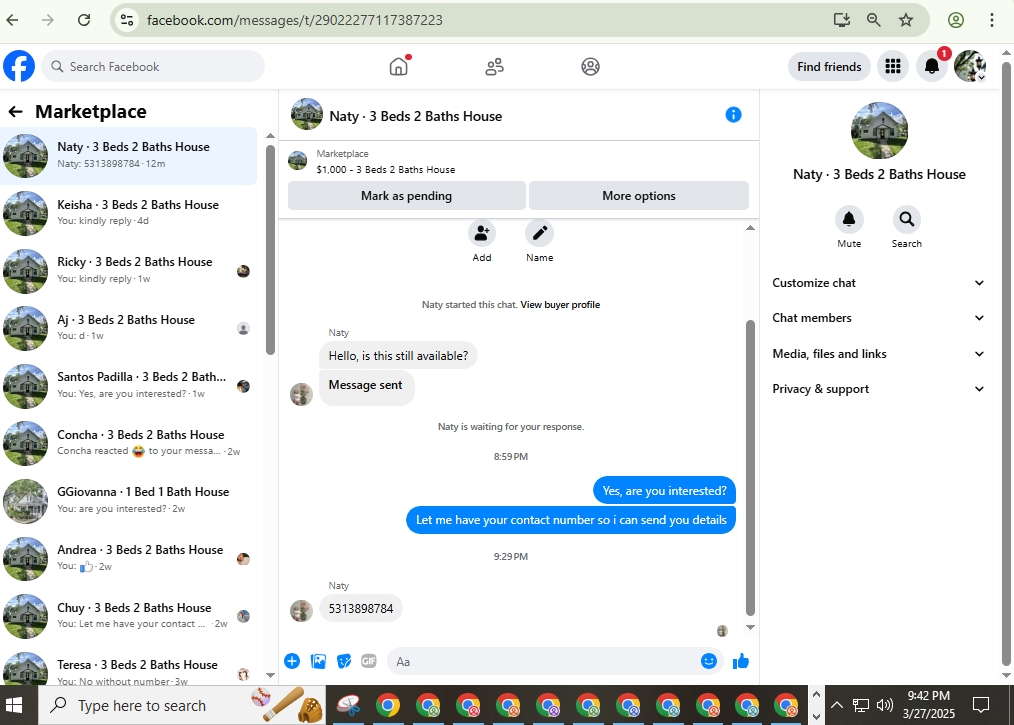Viewport: 1014px width, 725px height.
Task: Go back with Marketplace arrow
Action: coord(16,112)
